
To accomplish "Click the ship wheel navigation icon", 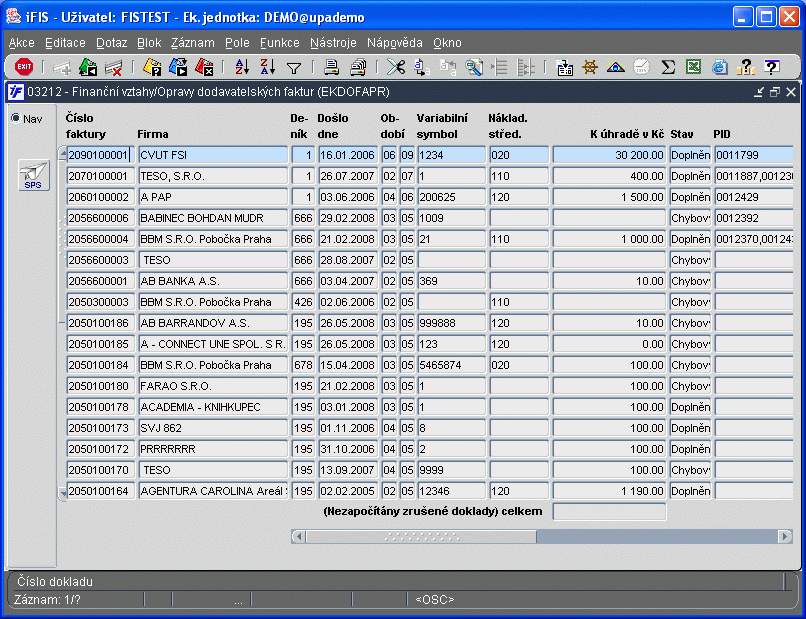I will point(590,67).
